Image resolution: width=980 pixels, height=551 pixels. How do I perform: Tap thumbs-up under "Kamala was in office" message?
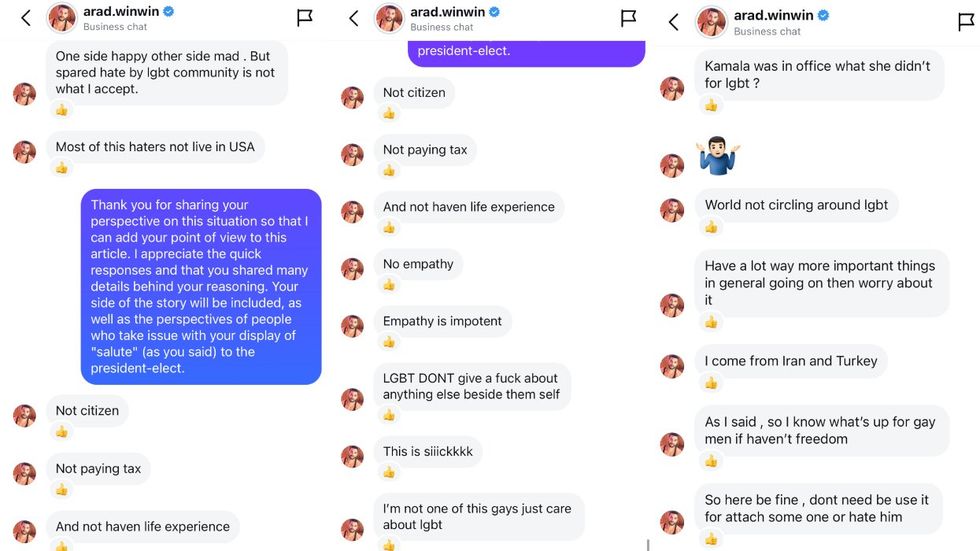tap(711, 105)
